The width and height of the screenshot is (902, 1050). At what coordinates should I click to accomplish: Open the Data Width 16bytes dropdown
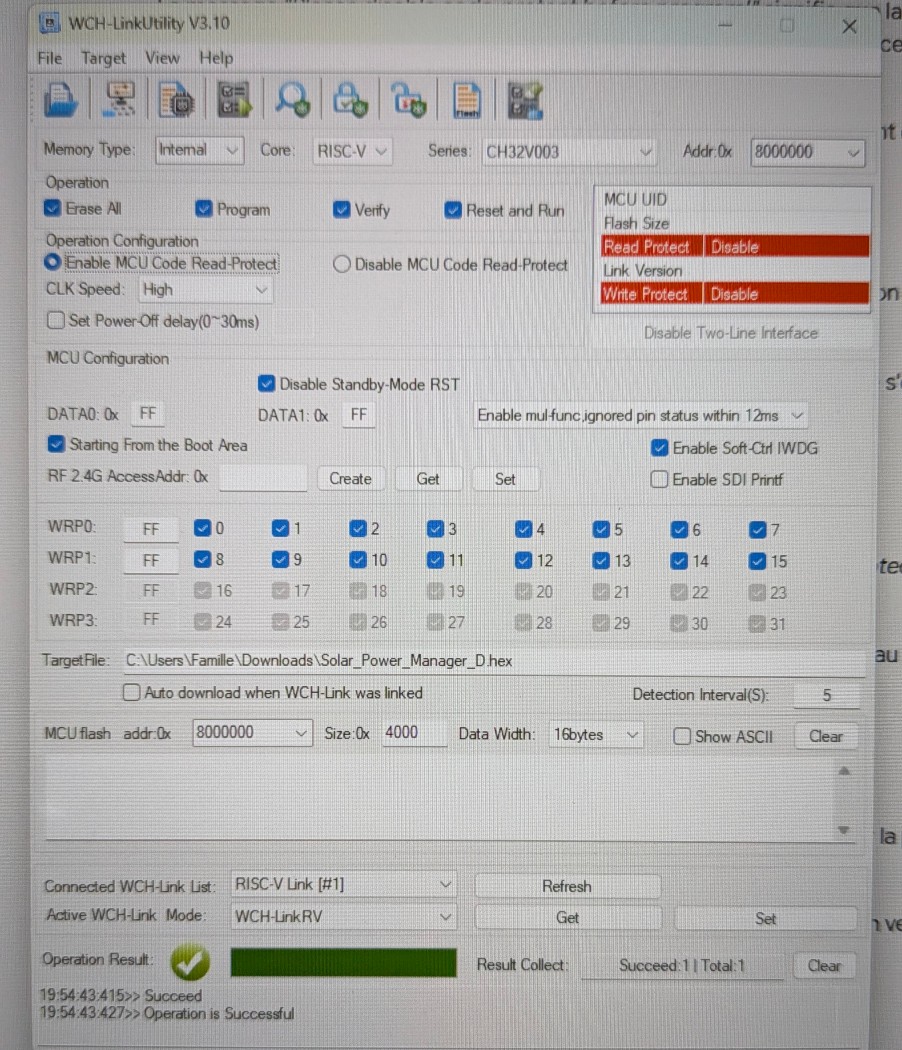[595, 735]
